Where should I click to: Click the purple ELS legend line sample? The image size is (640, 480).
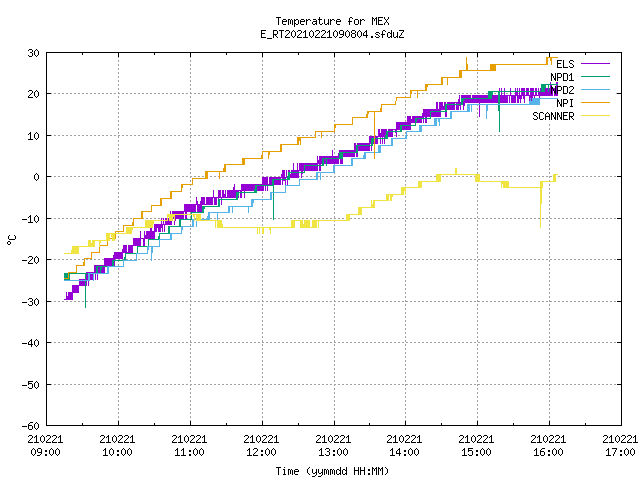pyautogui.click(x=595, y=64)
